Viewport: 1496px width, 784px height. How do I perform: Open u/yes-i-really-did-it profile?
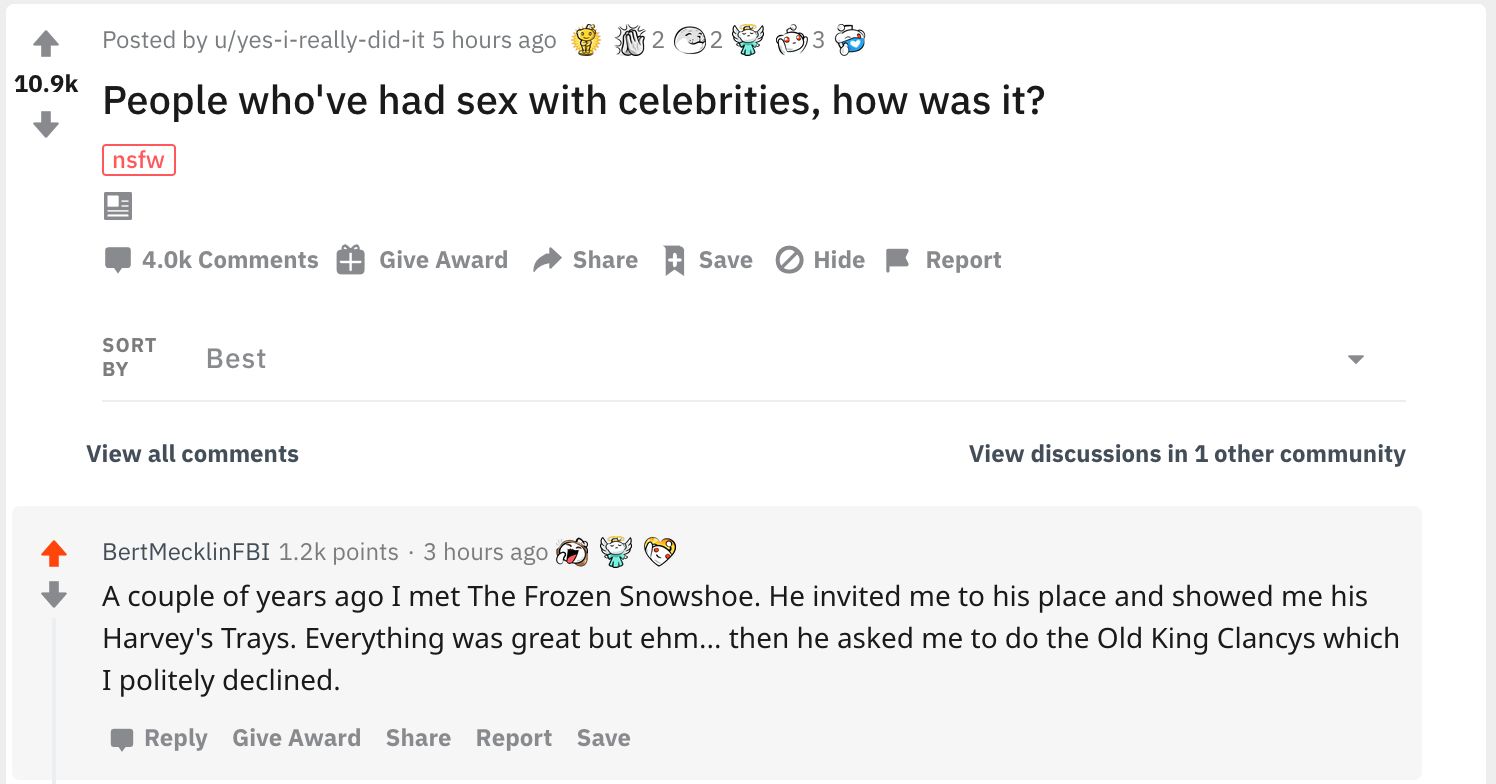(x=319, y=40)
